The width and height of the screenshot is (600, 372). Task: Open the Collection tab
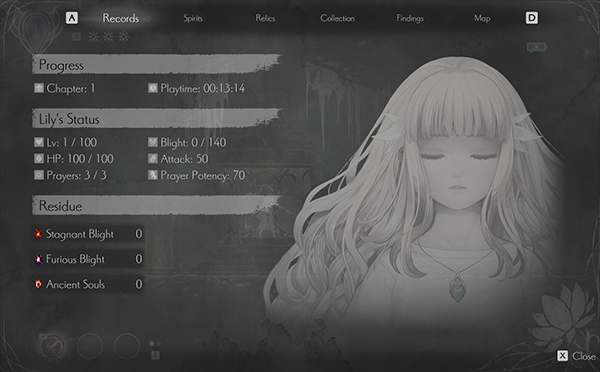[x=338, y=18]
